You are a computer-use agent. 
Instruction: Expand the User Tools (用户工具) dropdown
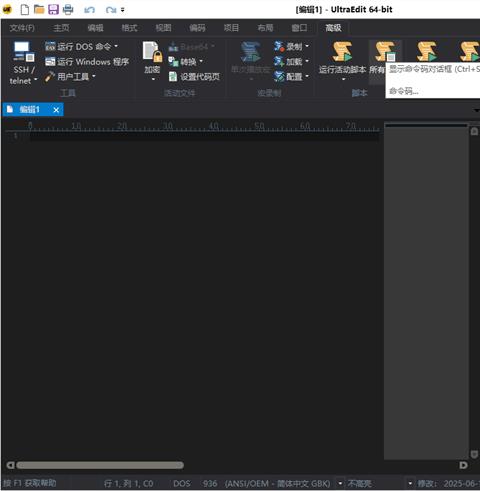click(94, 77)
